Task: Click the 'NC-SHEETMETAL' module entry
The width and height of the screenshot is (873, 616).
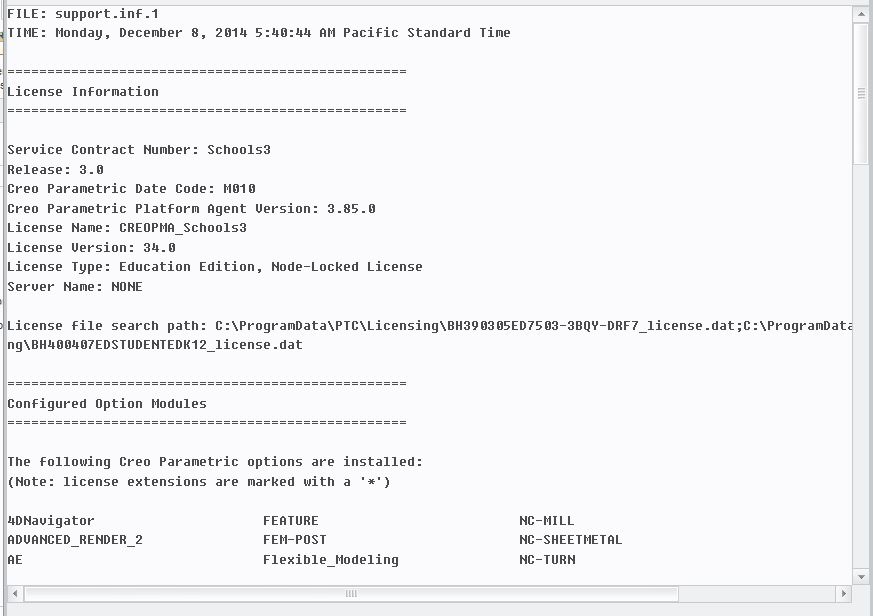Action: click(571, 540)
